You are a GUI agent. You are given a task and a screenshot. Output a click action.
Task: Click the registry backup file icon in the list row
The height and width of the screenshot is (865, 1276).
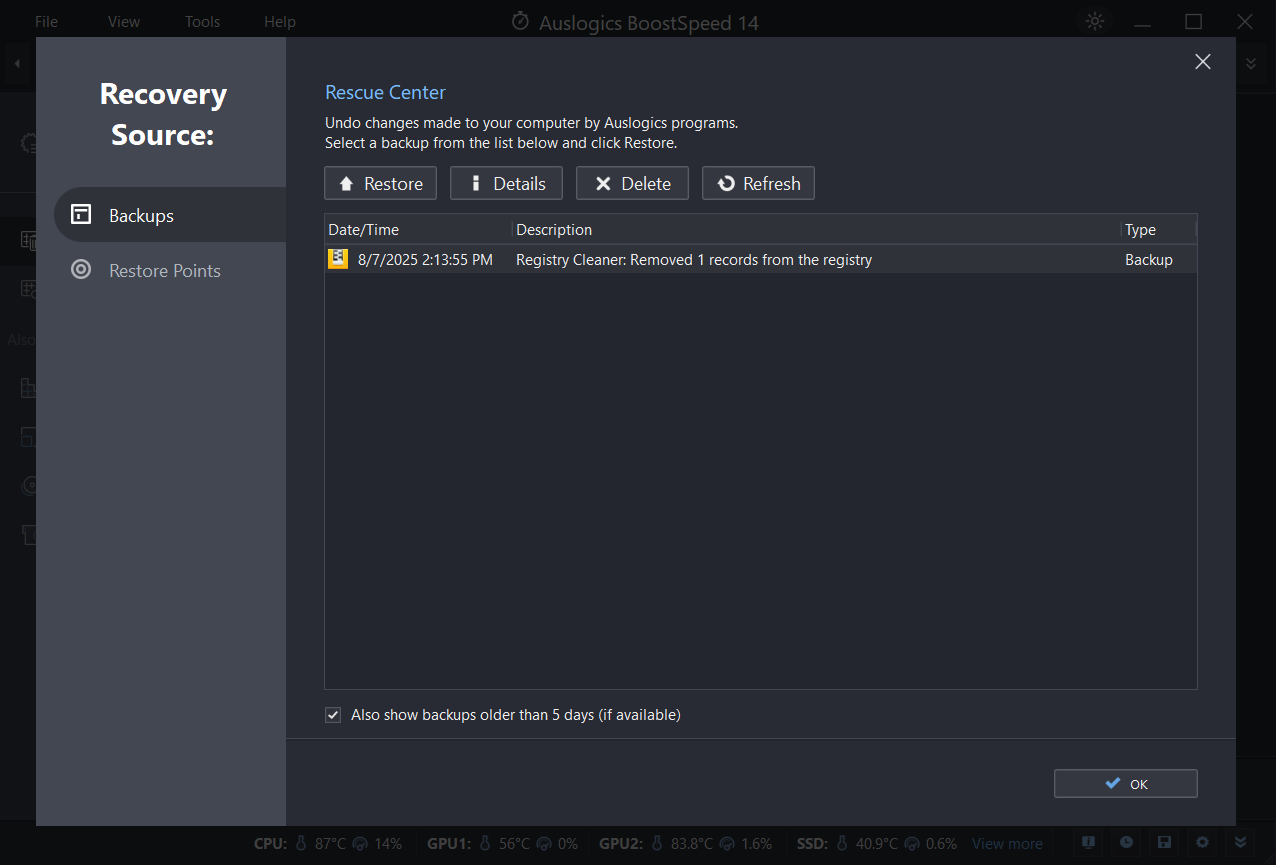point(337,258)
